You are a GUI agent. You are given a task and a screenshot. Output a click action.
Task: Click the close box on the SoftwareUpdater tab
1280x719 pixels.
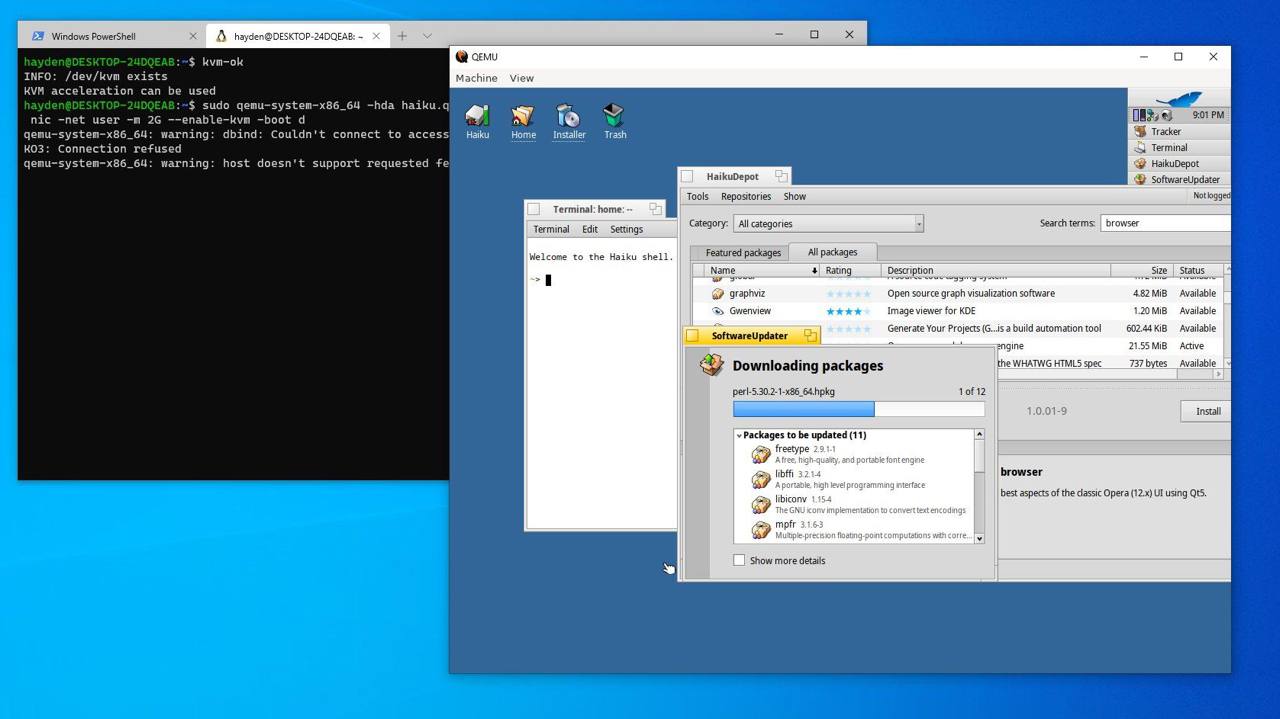tap(692, 335)
